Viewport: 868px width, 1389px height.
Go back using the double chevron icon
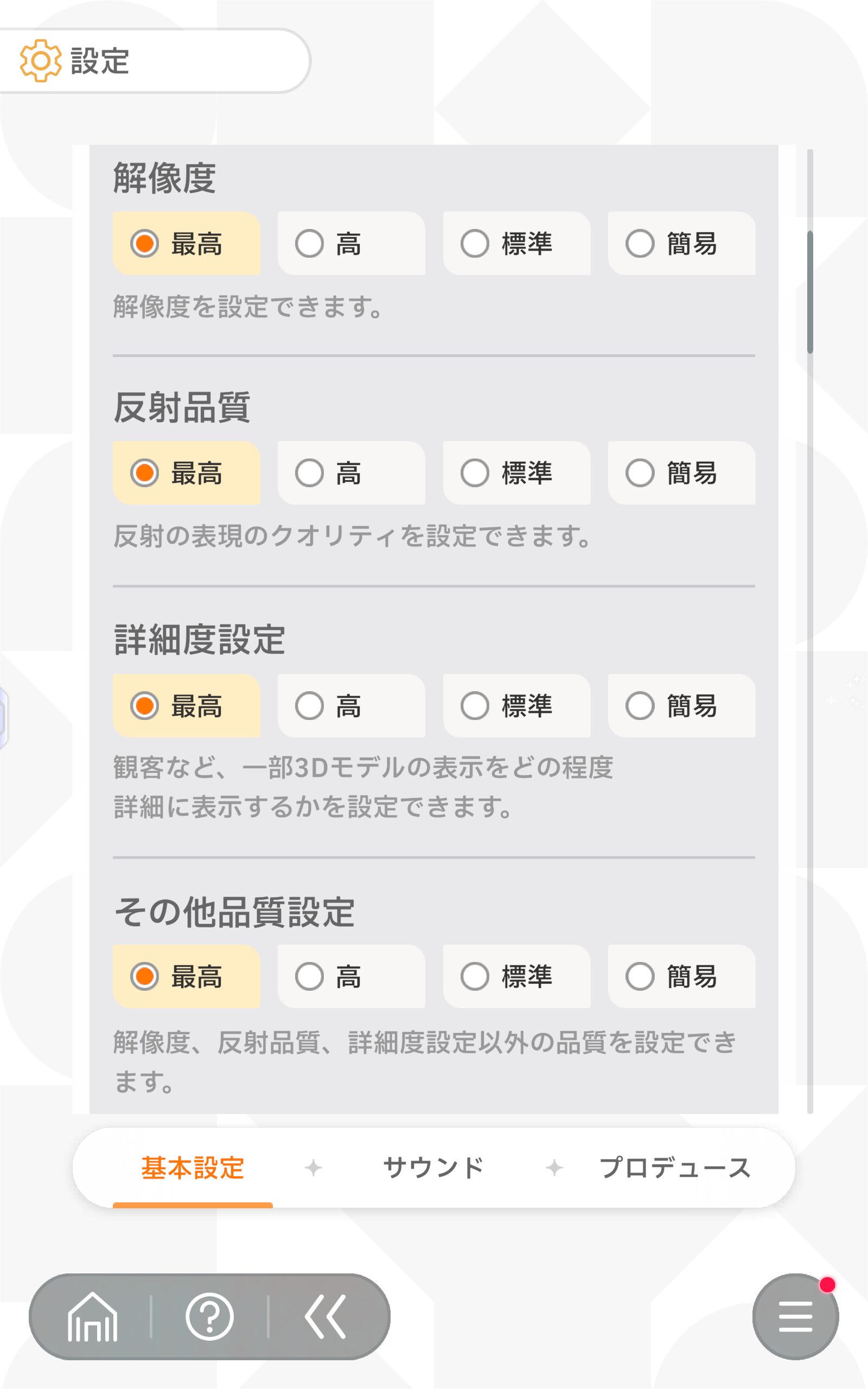[325, 1317]
